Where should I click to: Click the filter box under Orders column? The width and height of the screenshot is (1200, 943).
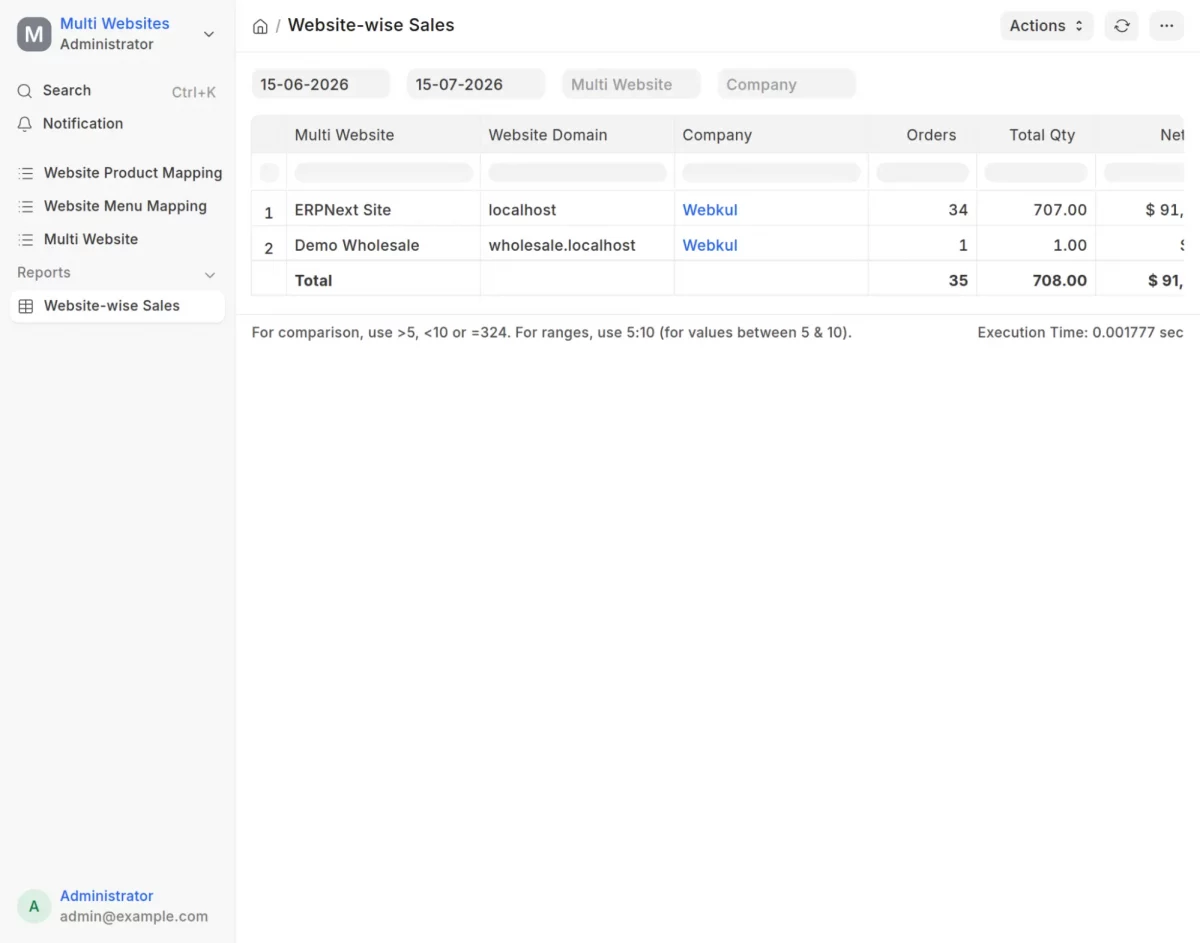click(923, 173)
